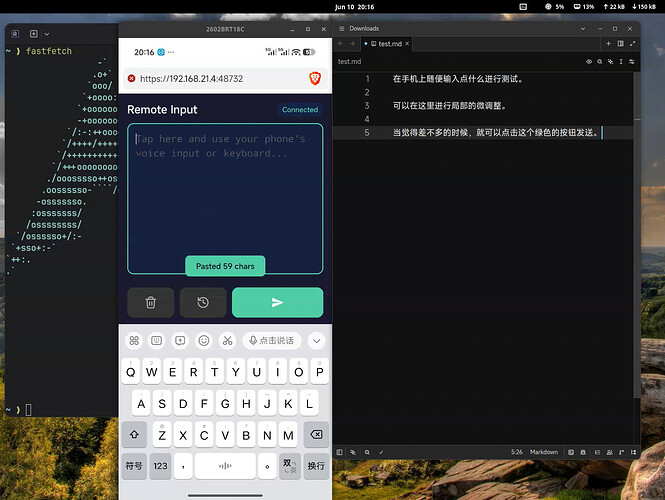This screenshot has height=500, width=665.
Task: Open the Markdown language selector
Action: tap(544, 452)
